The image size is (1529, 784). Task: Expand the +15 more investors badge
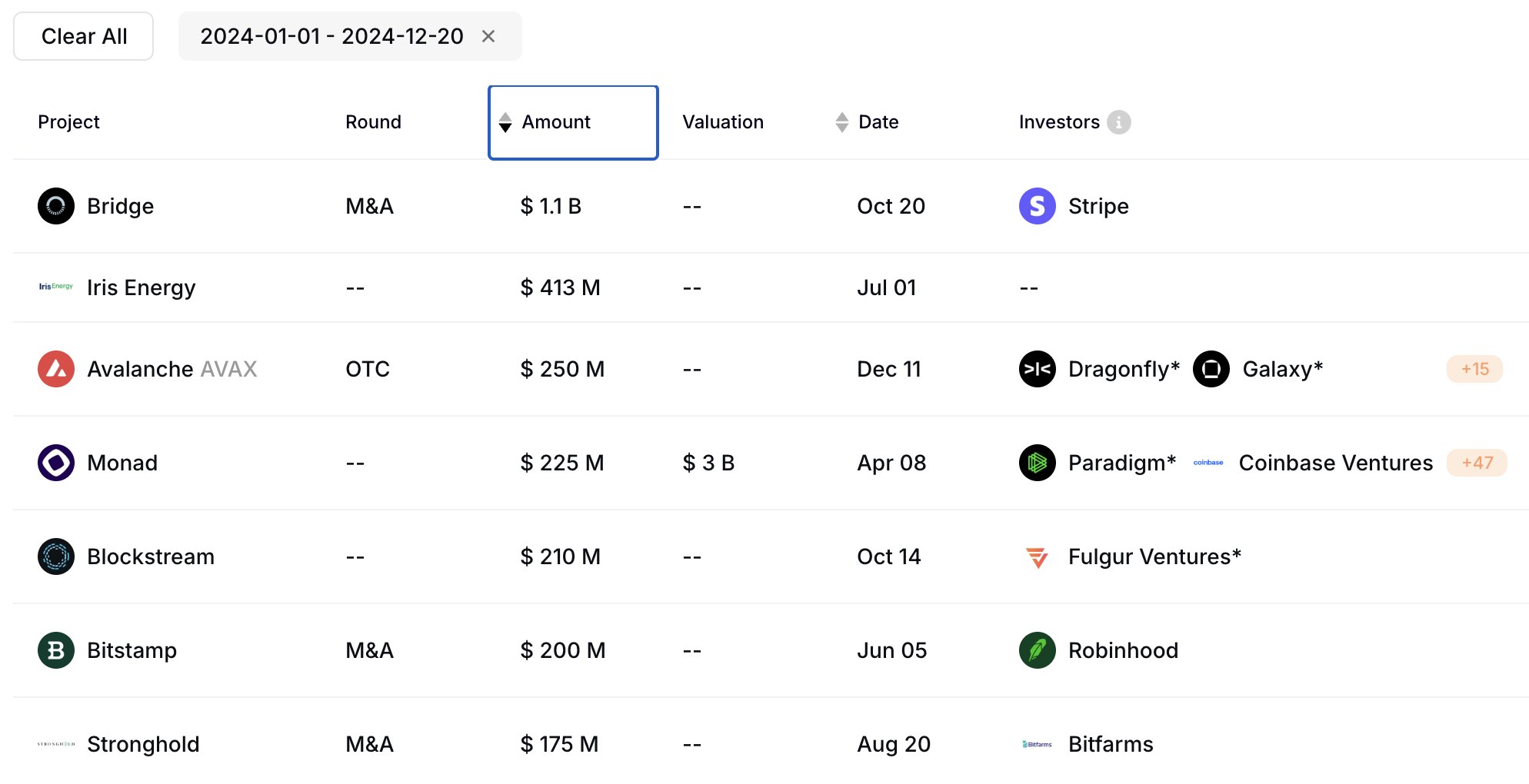pos(1474,369)
